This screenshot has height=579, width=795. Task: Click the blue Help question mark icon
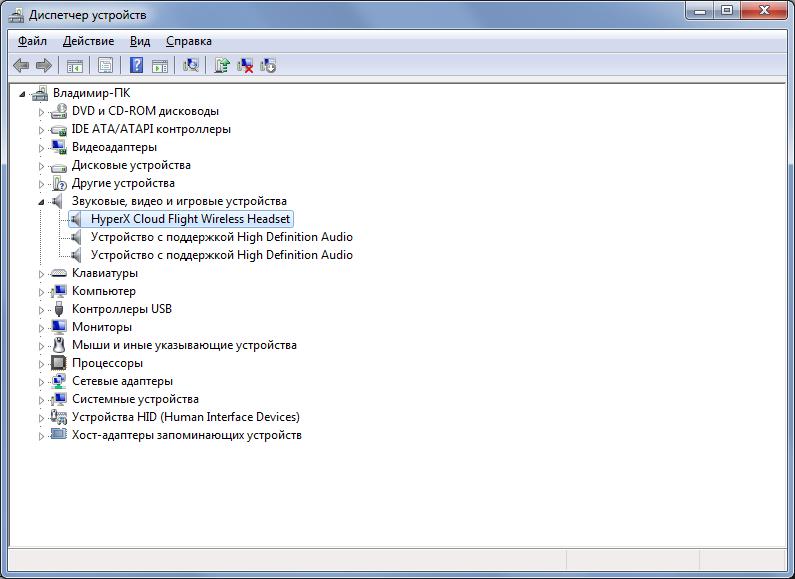(x=136, y=65)
